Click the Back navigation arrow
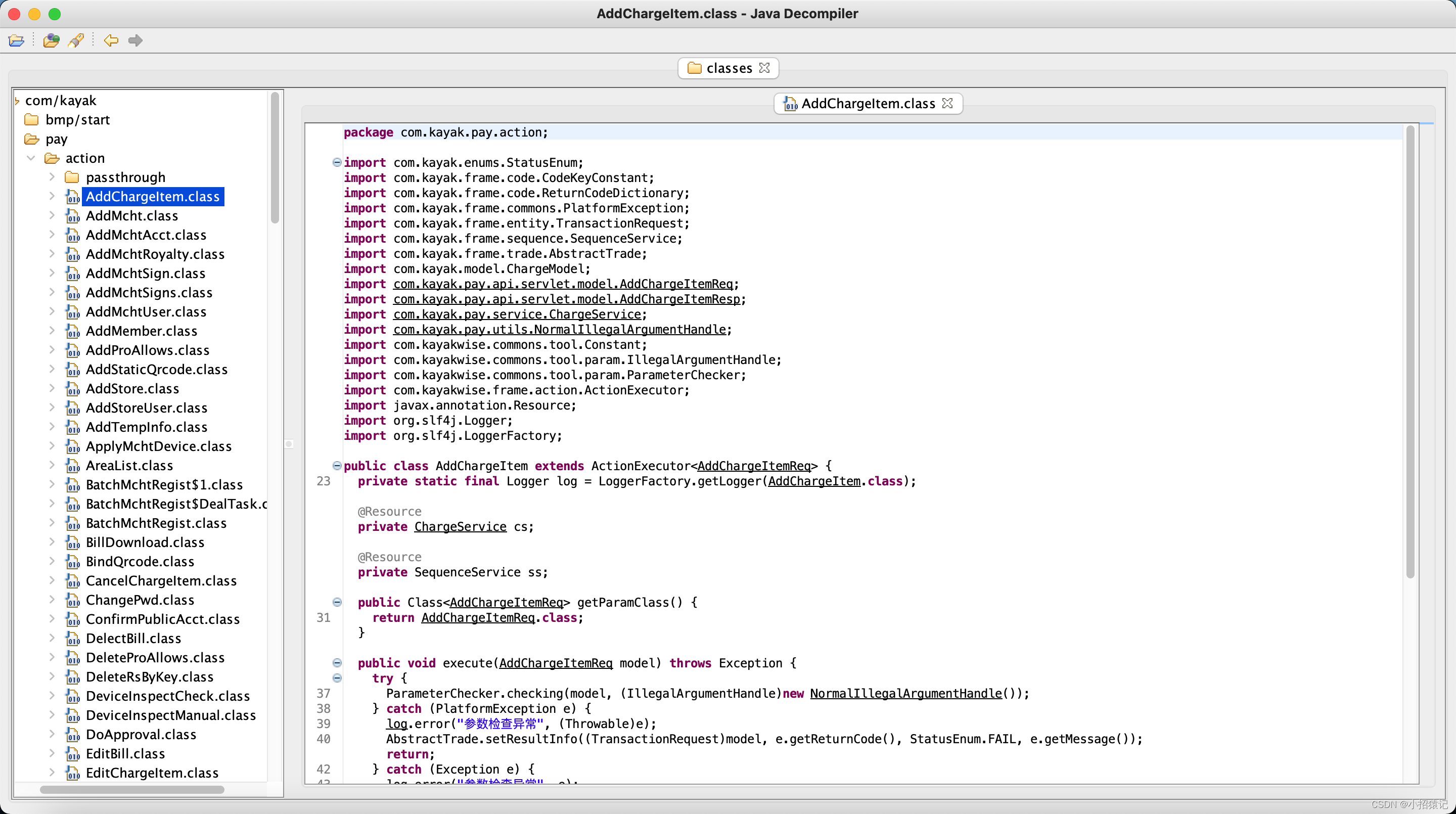This screenshot has height=814, width=1456. point(111,40)
